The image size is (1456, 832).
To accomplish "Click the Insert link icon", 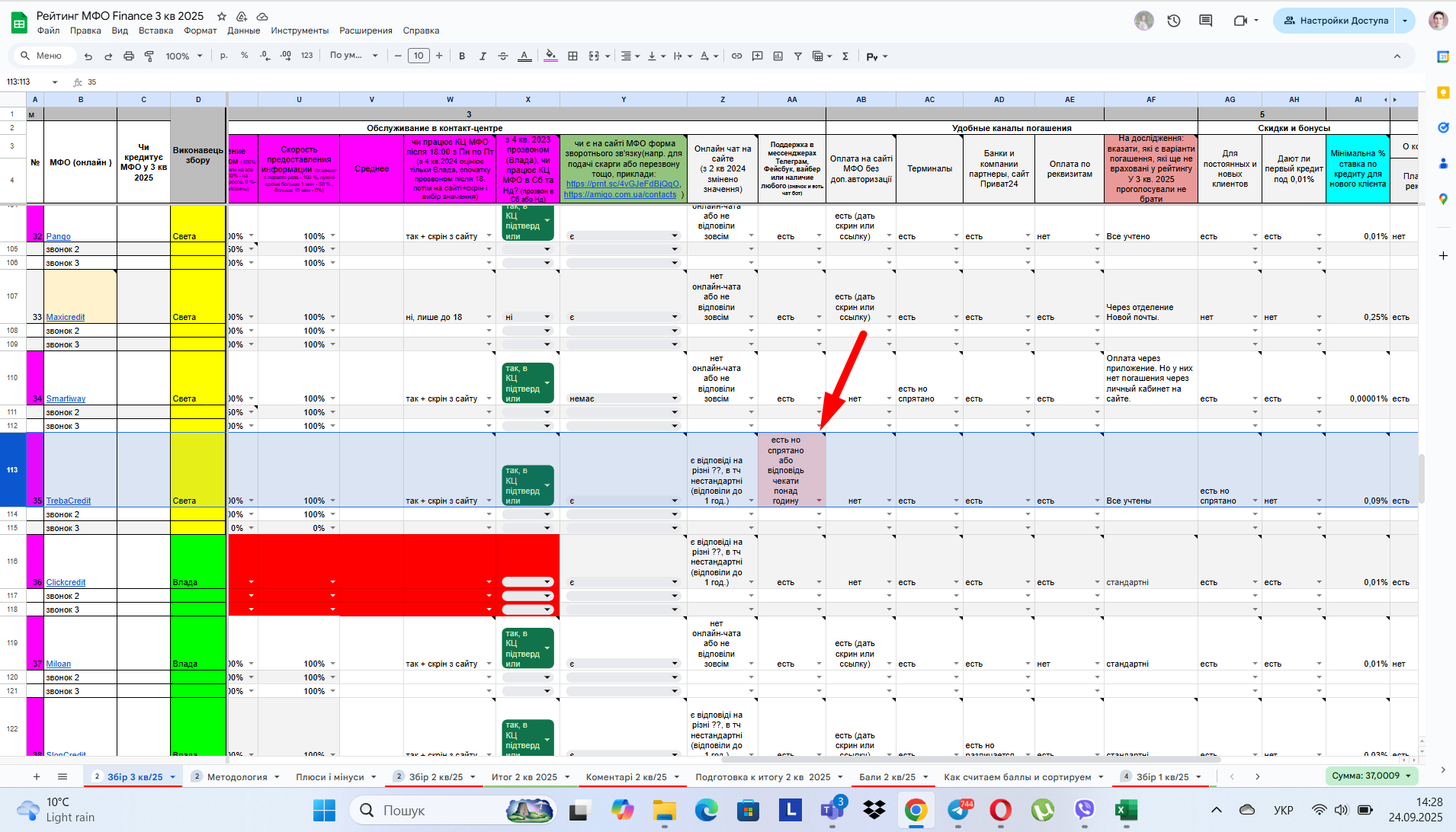I will [x=736, y=56].
